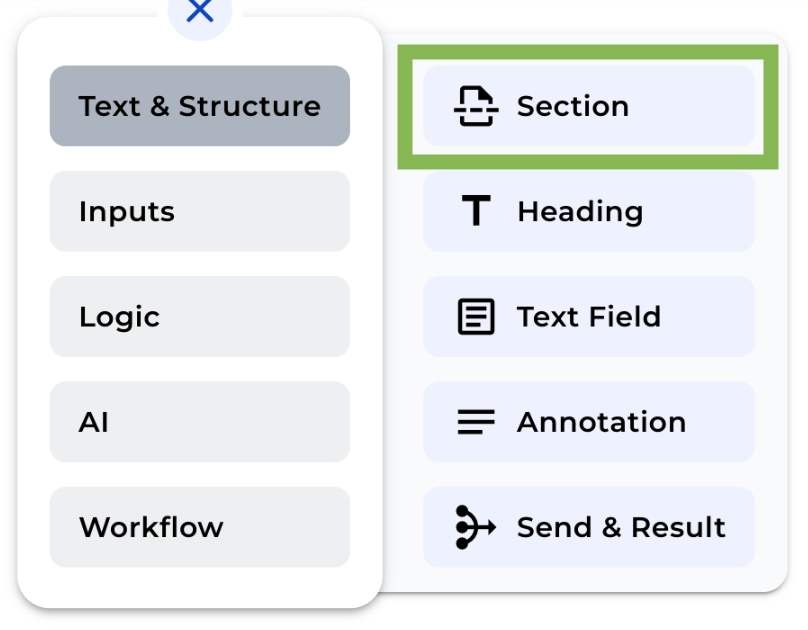Switch to the Inputs category
The image size is (808, 630).
199,211
